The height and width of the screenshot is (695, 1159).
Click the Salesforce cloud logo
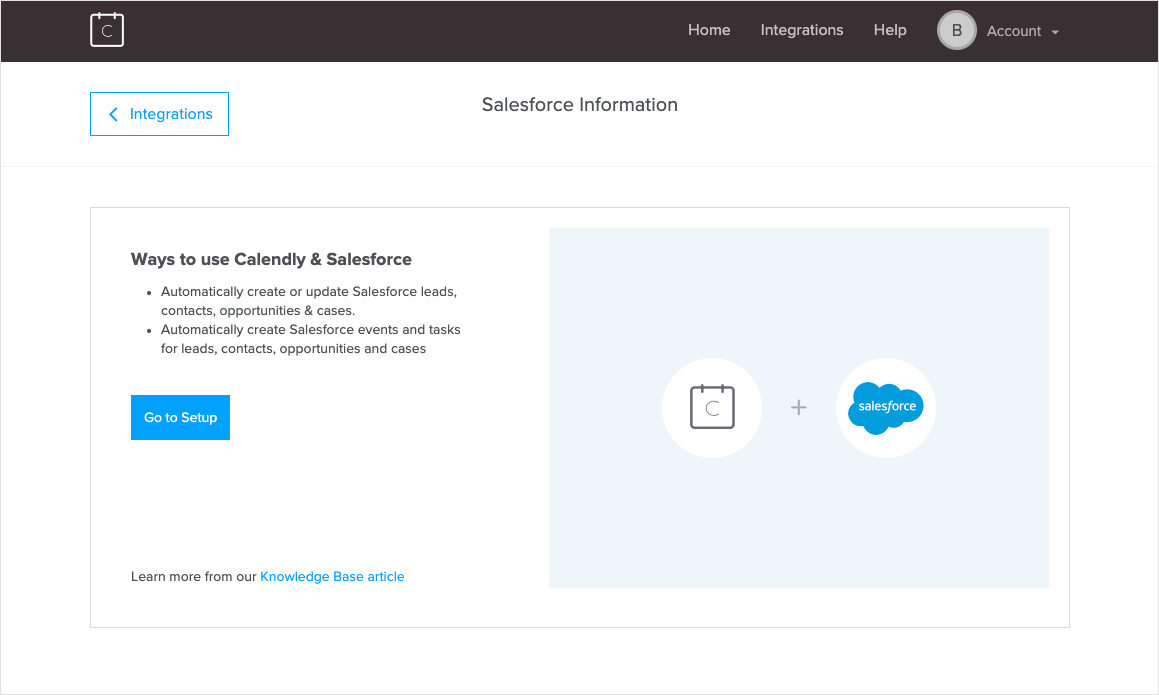pos(886,408)
